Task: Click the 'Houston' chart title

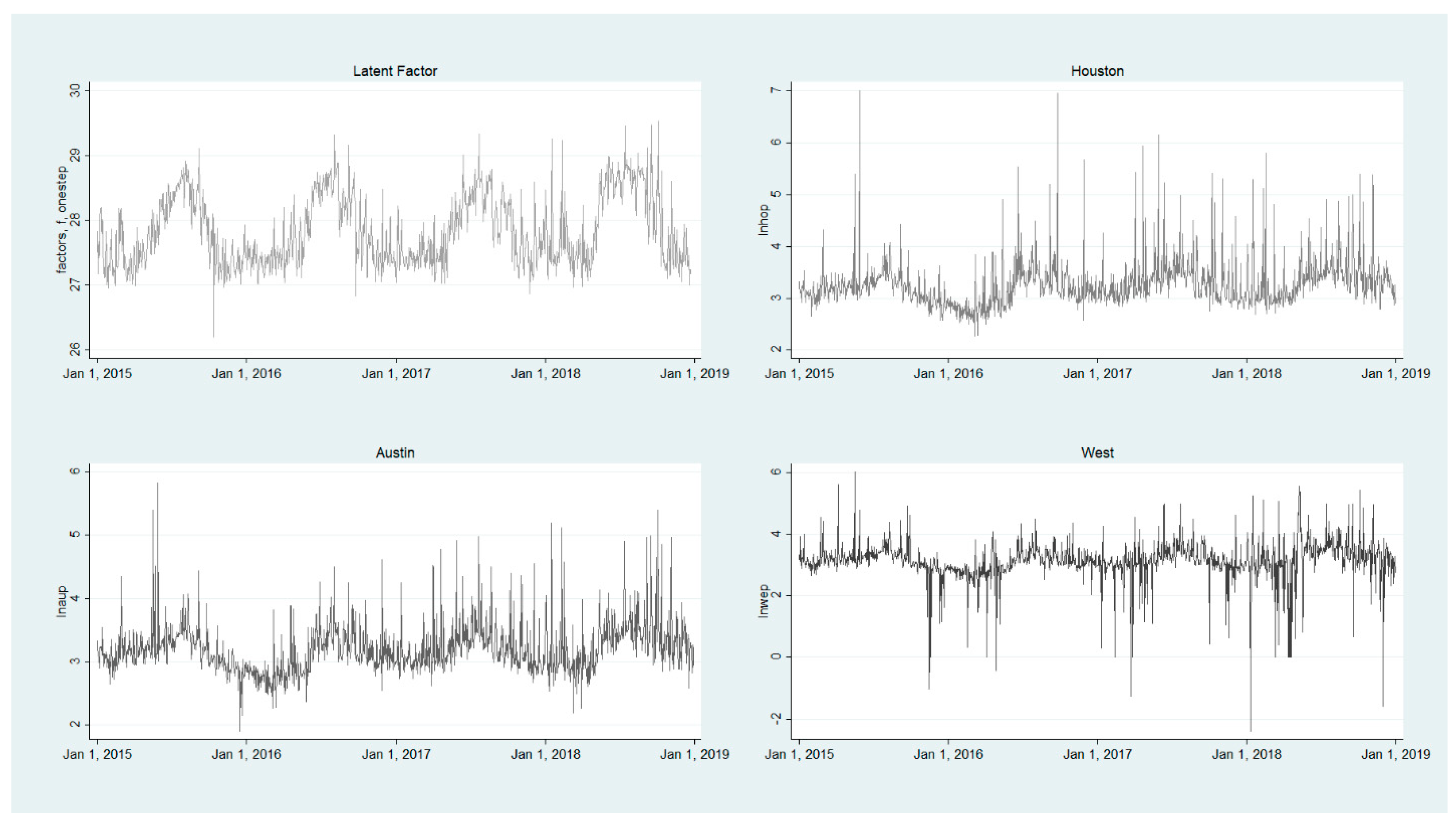Action: point(1097,71)
